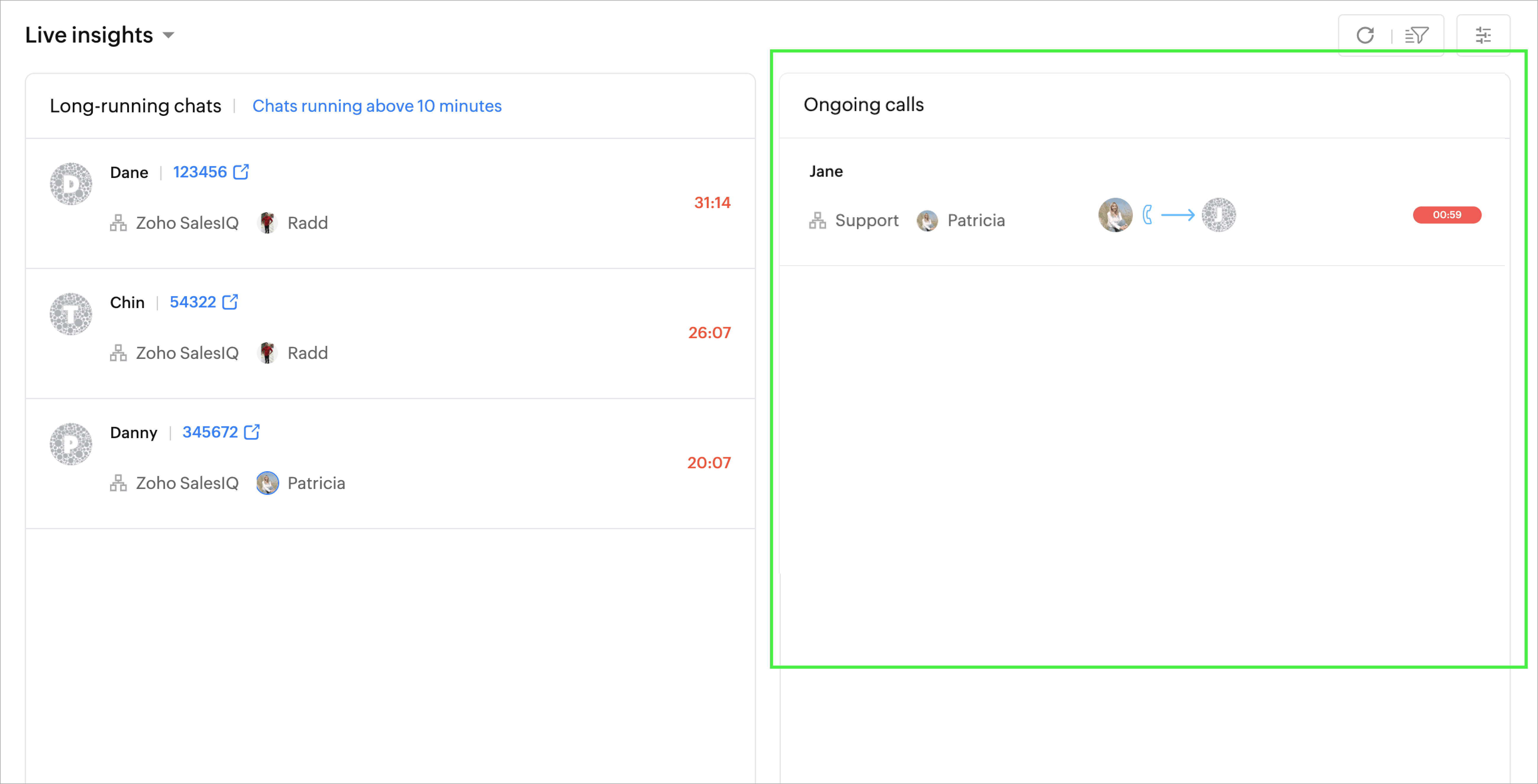Click the Support department icon
This screenshot has width=1538, height=784.
[x=818, y=221]
